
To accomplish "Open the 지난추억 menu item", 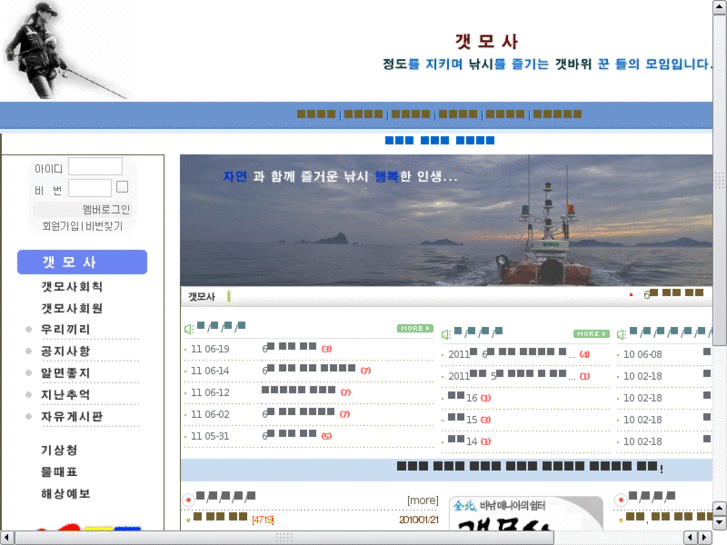I will click(65, 395).
